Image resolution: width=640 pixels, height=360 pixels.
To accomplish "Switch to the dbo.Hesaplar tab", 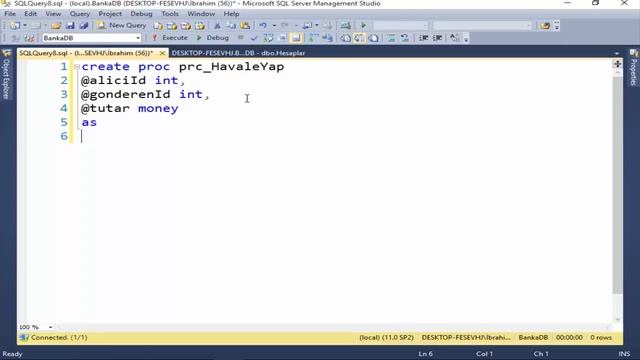I will 238,53.
